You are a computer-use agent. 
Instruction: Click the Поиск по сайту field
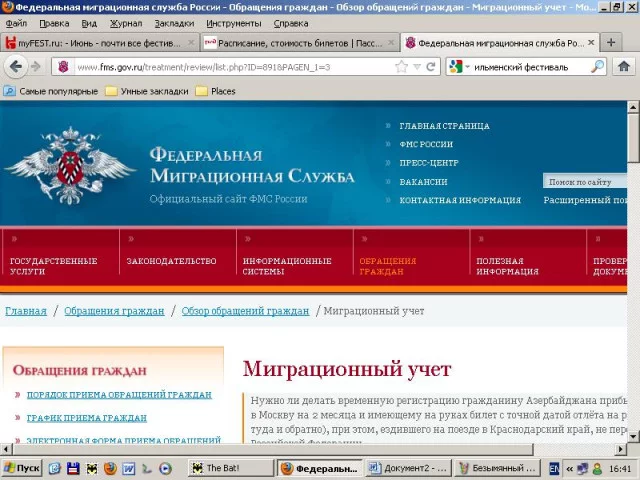[585, 182]
